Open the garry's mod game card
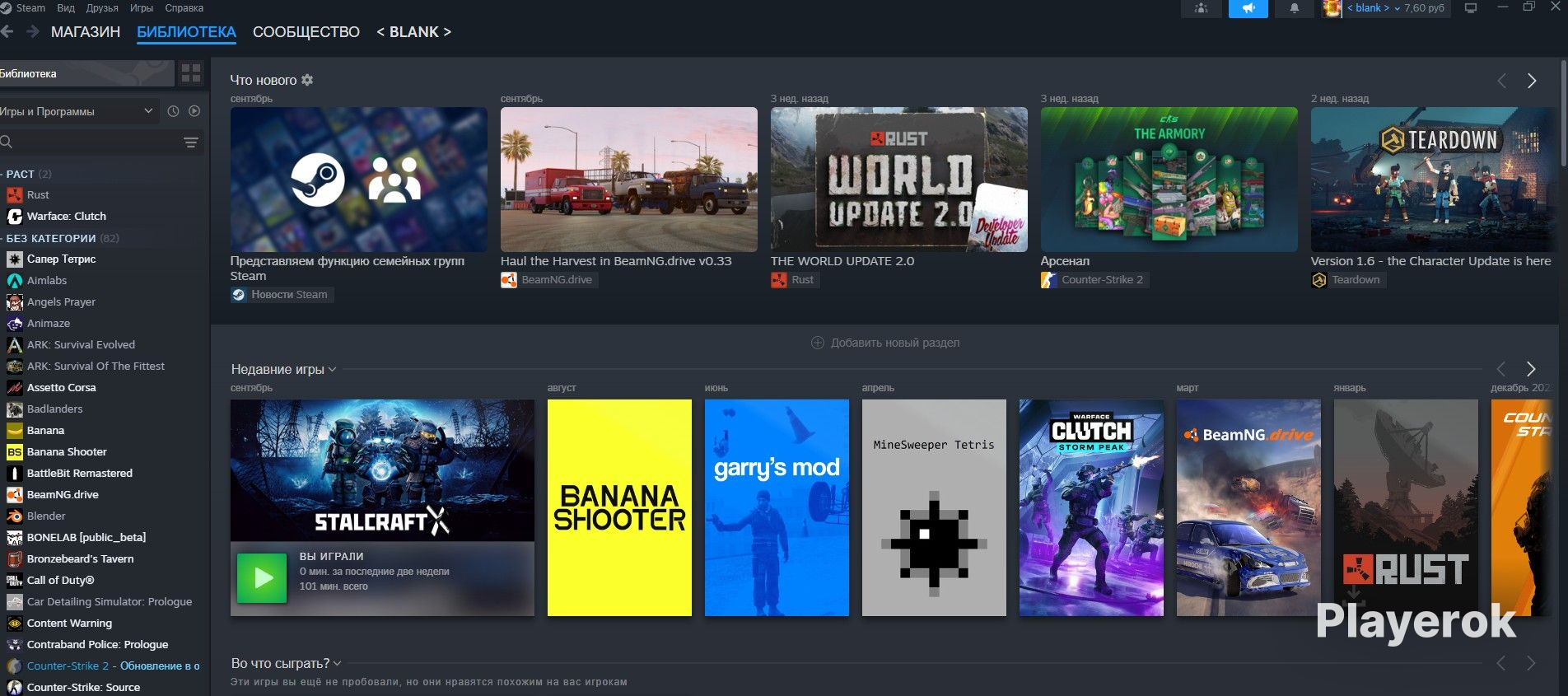Screen dimensions: 1568x696 click(777, 507)
